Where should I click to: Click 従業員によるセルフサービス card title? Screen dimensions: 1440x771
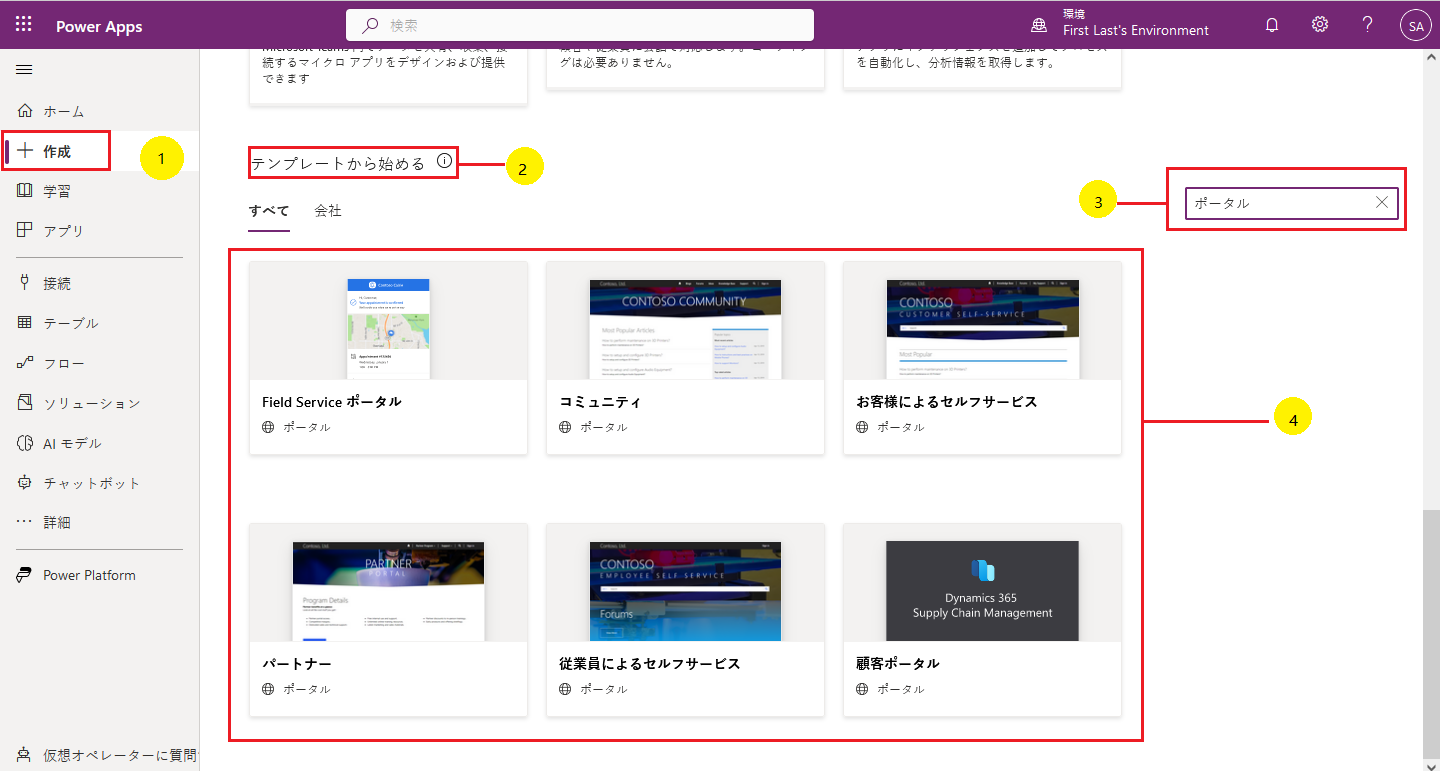[649, 664]
